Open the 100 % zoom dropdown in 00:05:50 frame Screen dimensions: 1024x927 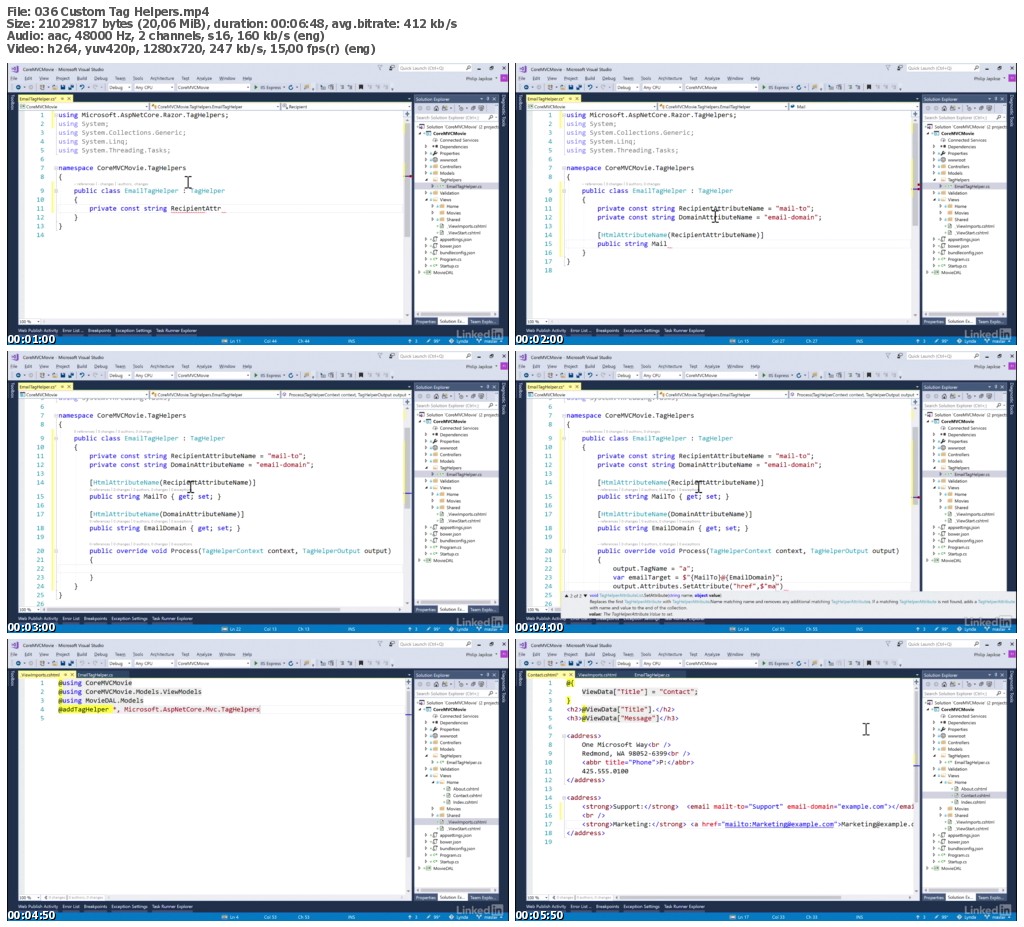point(537,898)
